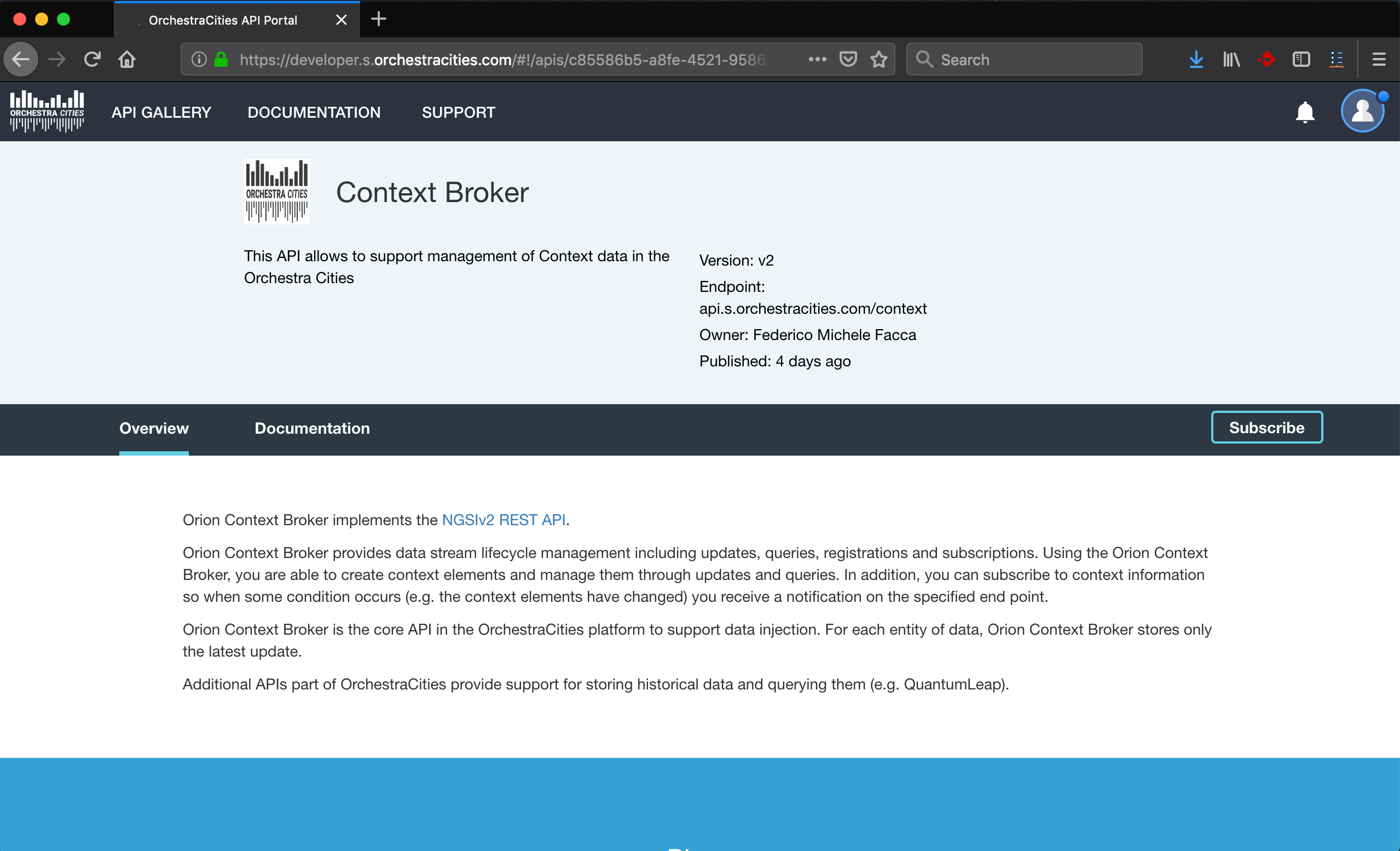Image resolution: width=1400 pixels, height=851 pixels.
Task: Open the list menu icon in toolbar
Action: 1337,59
